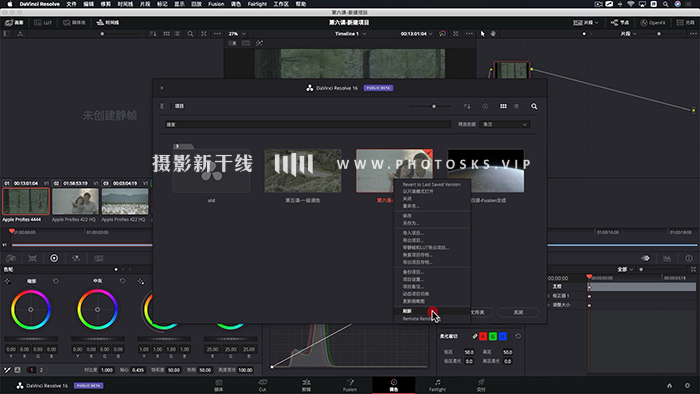Screen dimensions: 700x394
Task: Select the color wheels palette icon
Action: 54,258
